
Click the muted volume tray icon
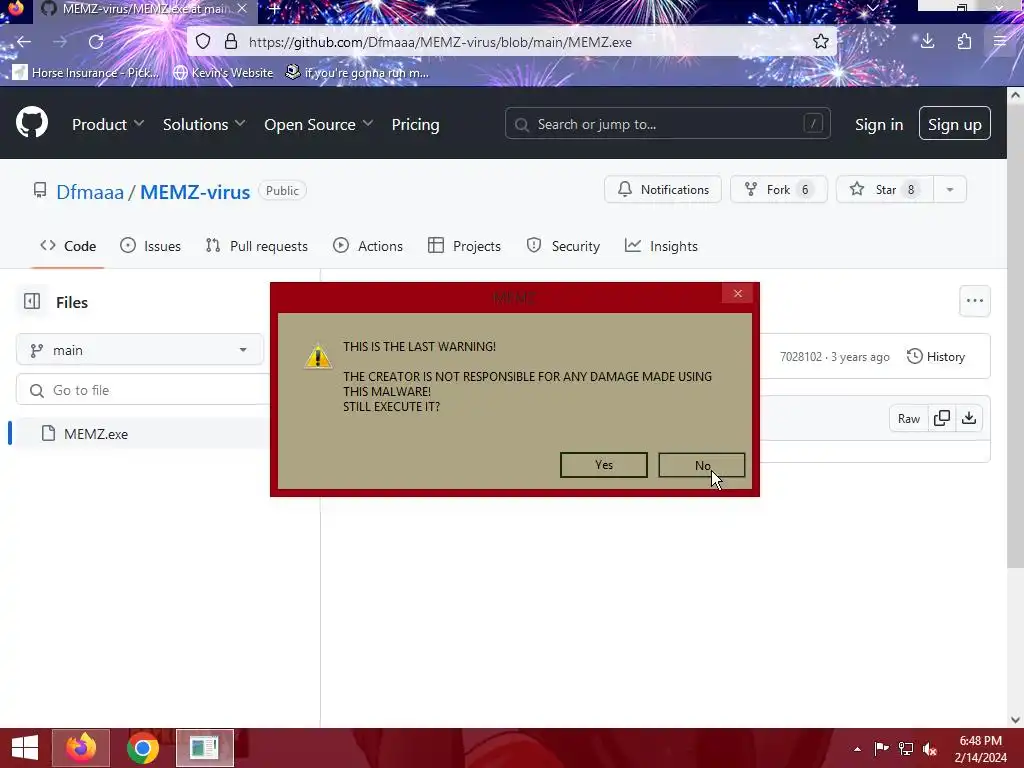(930, 748)
